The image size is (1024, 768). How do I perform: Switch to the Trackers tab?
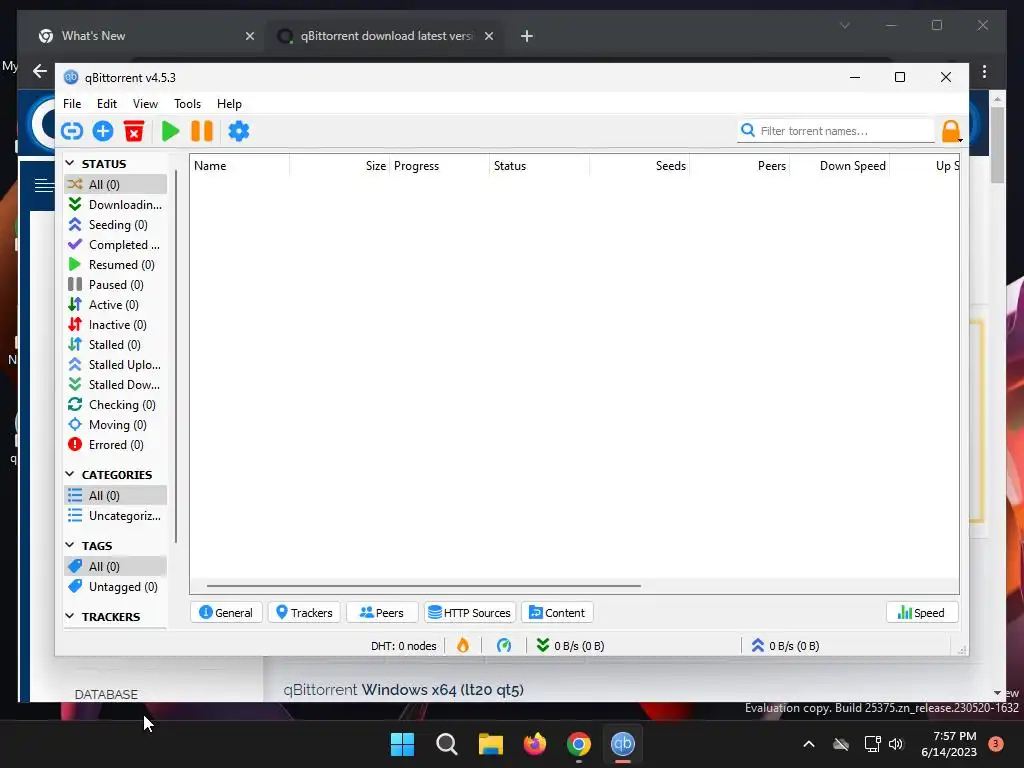[x=304, y=613]
